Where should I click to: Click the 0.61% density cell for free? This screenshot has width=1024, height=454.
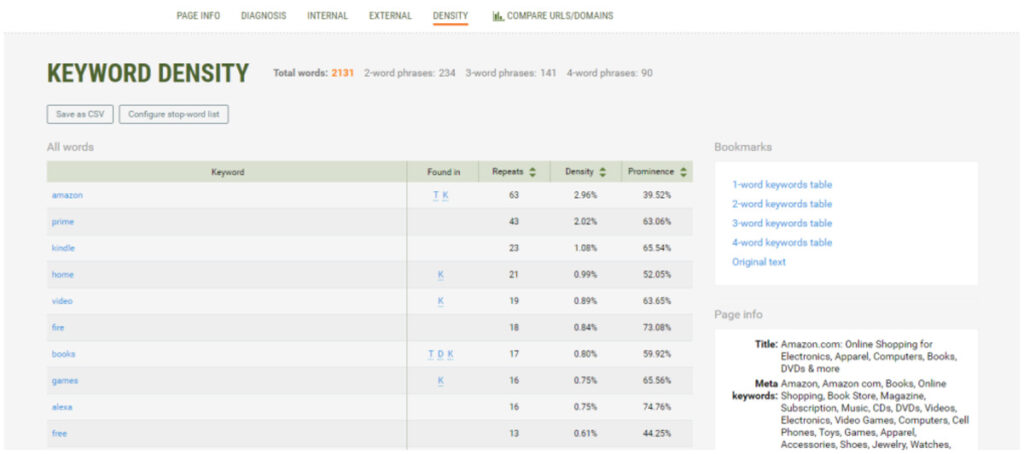click(x=585, y=434)
